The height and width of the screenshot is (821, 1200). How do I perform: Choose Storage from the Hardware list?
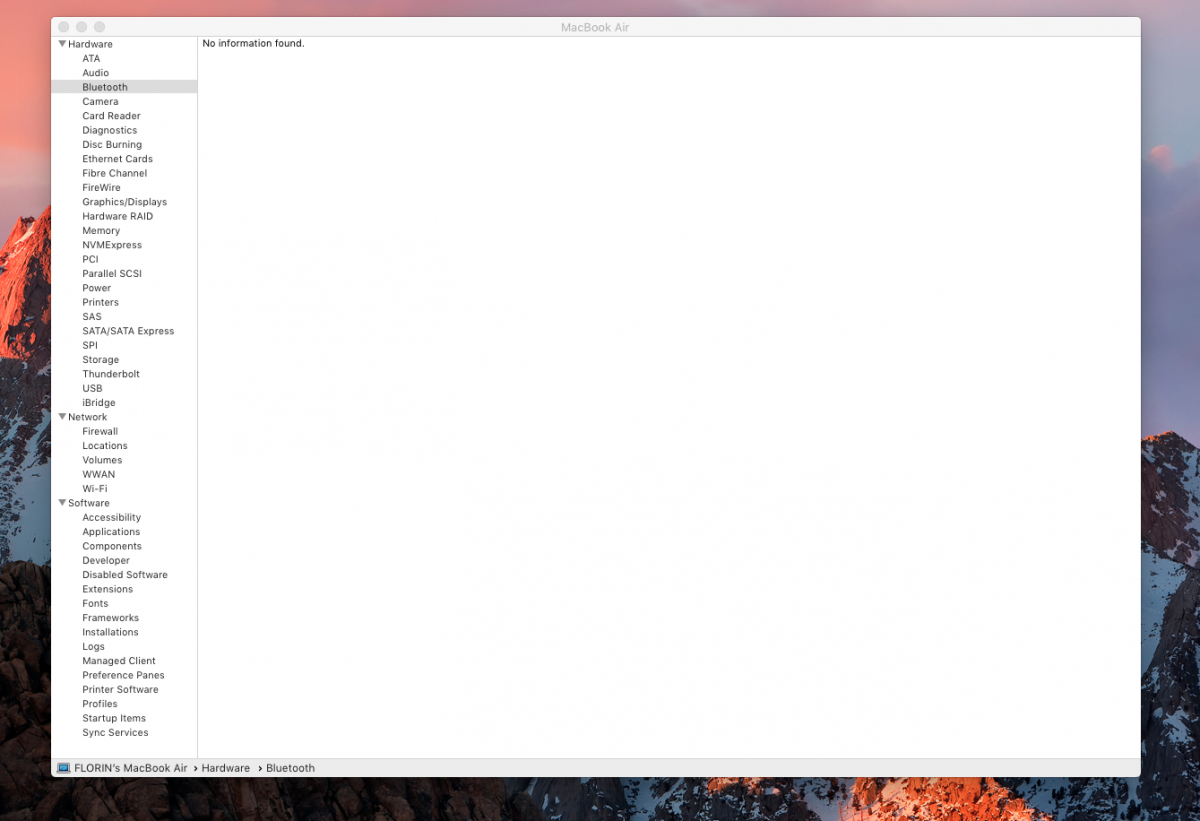click(x=100, y=360)
